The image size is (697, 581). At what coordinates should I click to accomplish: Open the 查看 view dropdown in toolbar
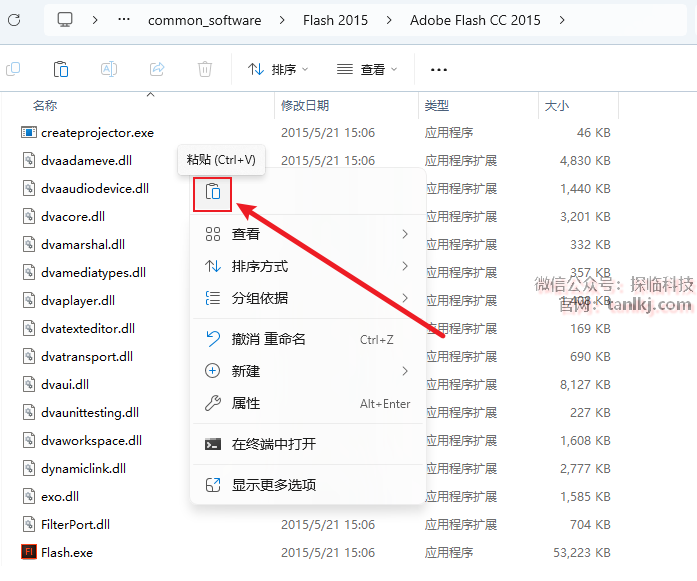pos(367,69)
